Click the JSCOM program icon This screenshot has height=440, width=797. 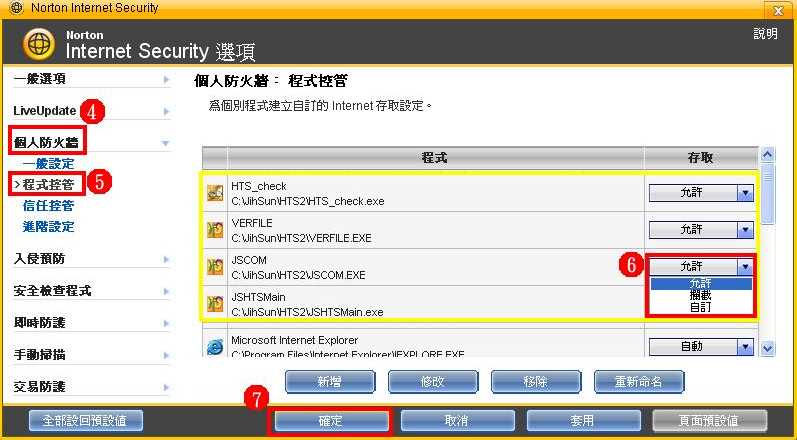pos(214,267)
